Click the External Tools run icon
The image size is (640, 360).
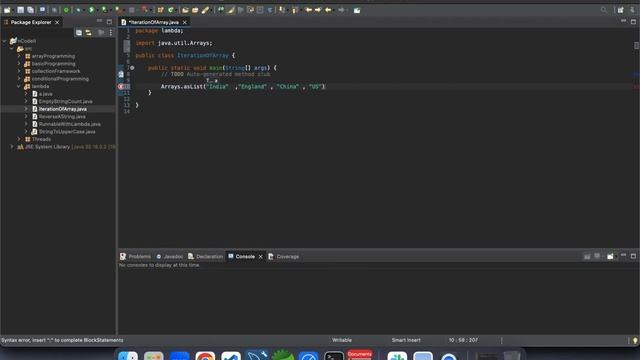pos(118,10)
